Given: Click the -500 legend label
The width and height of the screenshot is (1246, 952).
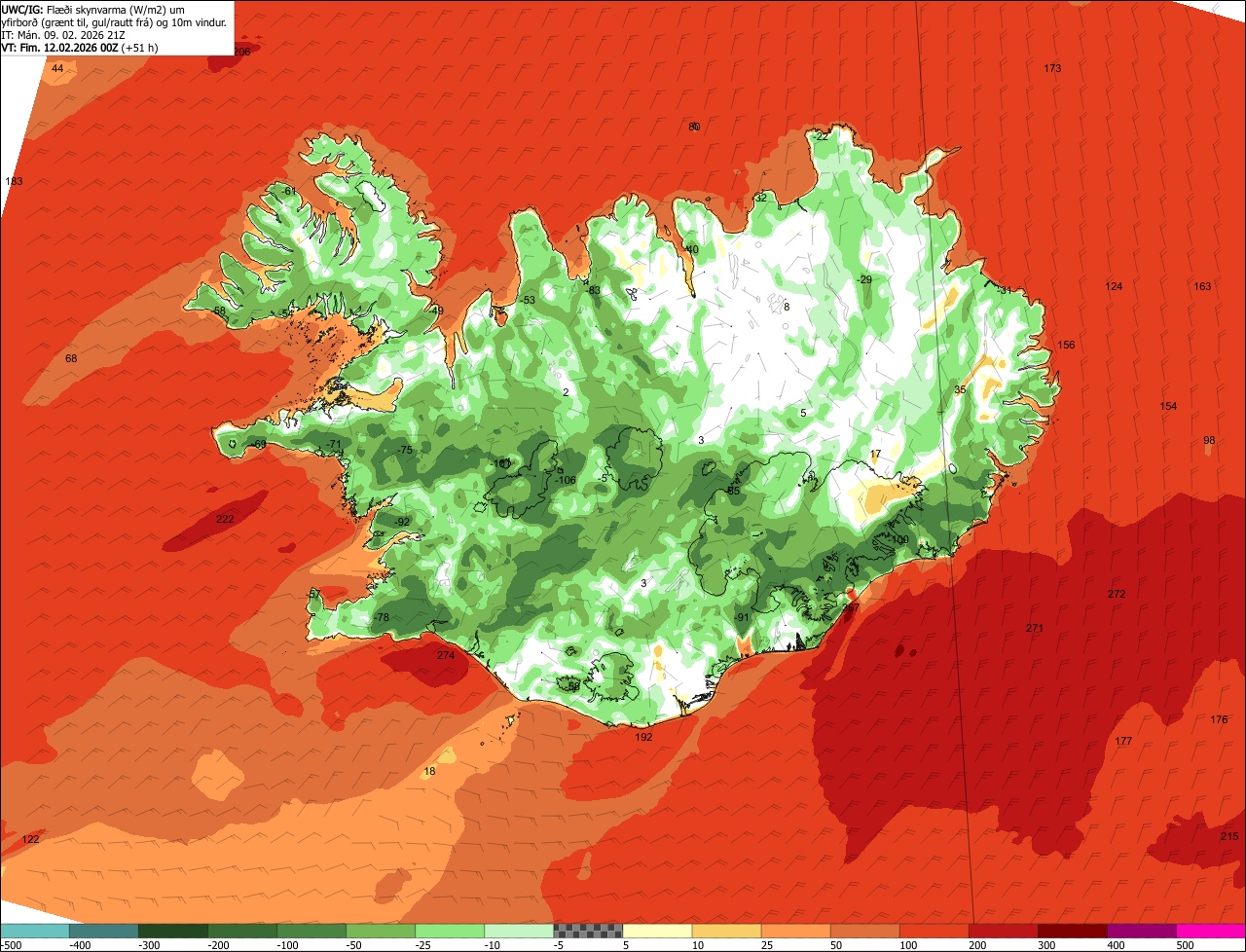Looking at the screenshot, I should tap(11, 944).
